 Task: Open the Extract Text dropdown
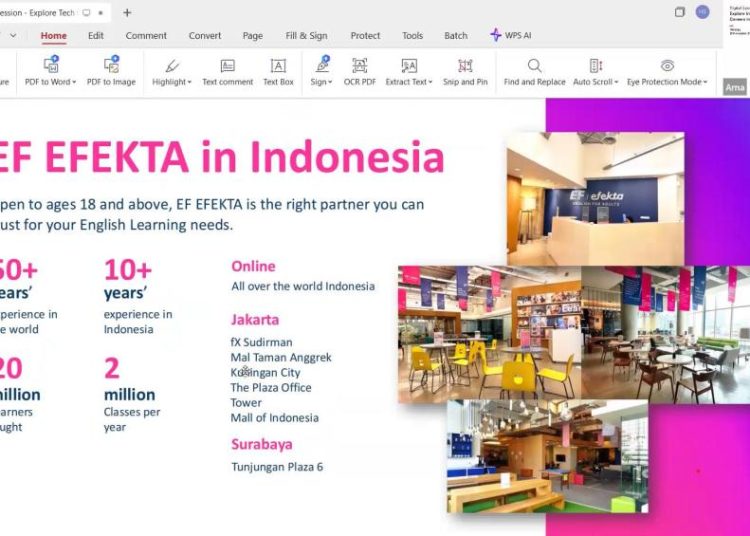pyautogui.click(x=430, y=82)
